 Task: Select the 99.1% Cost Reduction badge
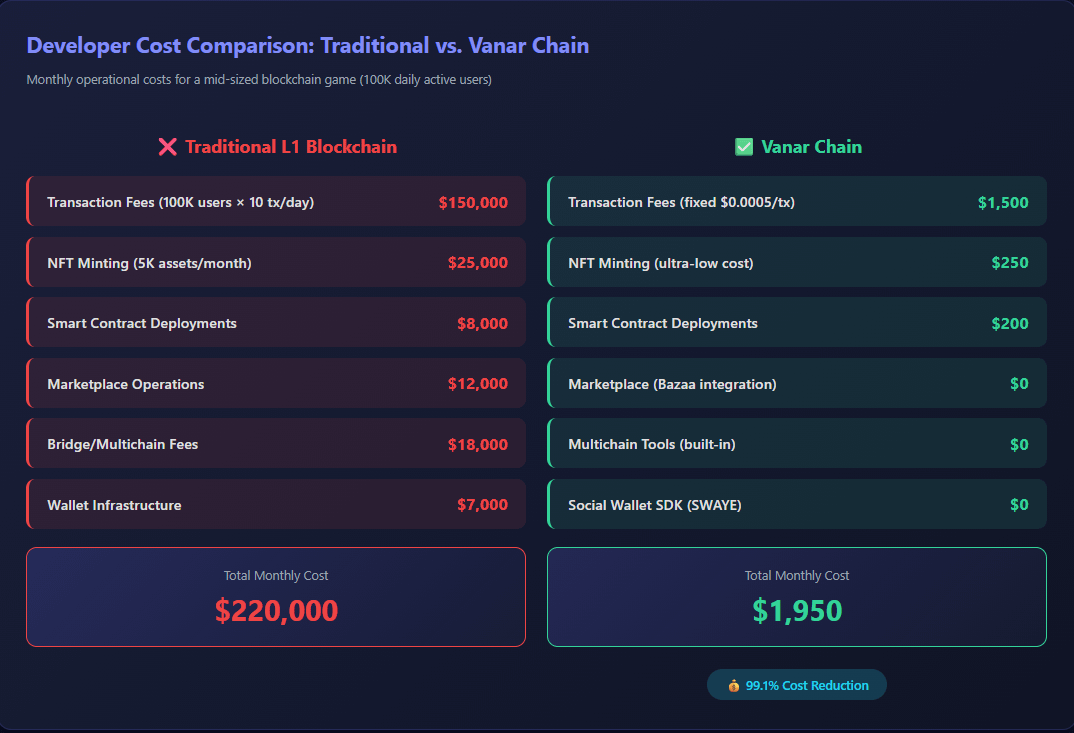[x=797, y=685]
